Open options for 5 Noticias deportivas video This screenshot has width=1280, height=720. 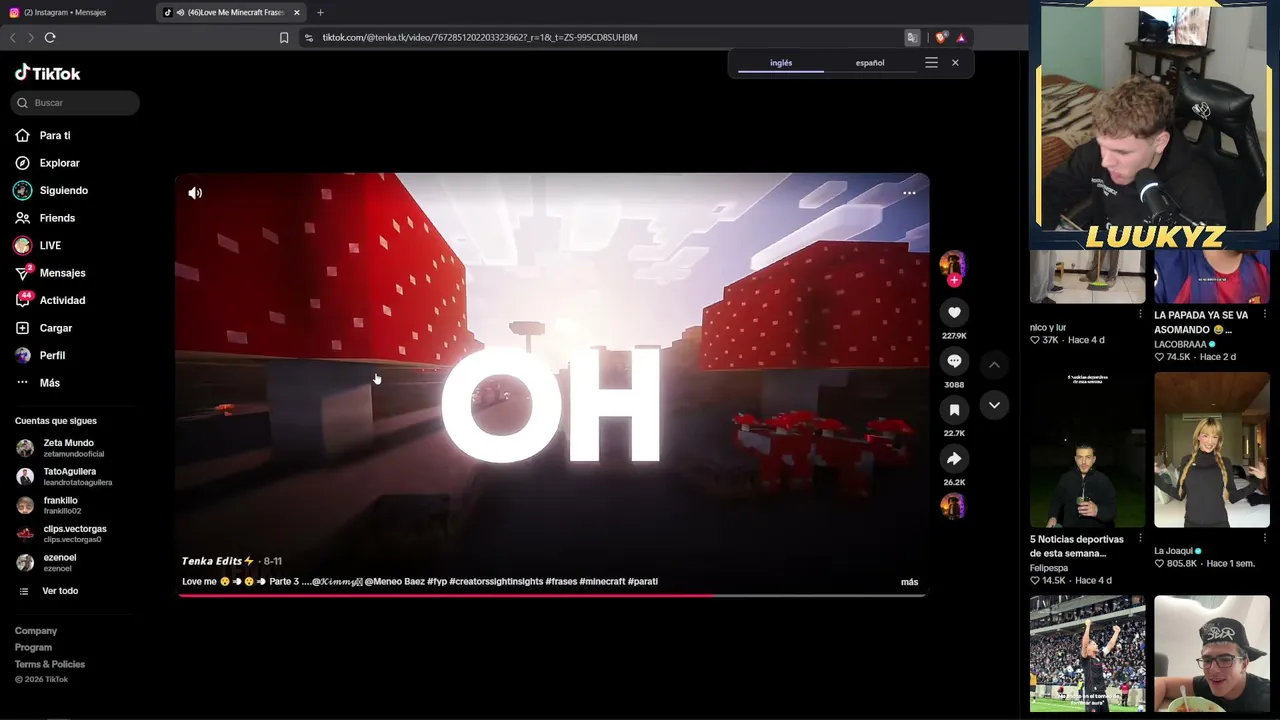[x=1140, y=538]
